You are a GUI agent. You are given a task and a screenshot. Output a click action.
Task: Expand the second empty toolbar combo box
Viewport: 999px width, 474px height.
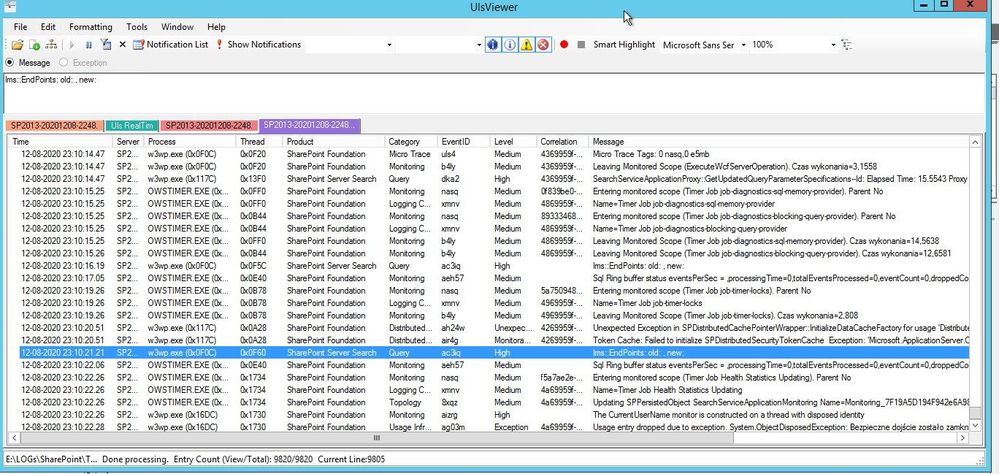pos(480,45)
